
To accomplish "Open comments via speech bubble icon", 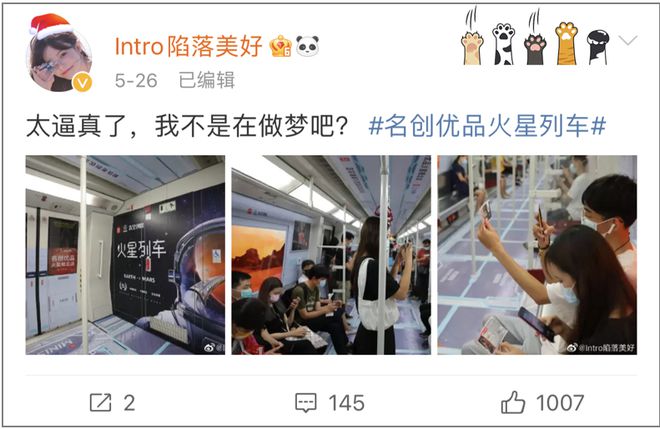I will tap(306, 403).
